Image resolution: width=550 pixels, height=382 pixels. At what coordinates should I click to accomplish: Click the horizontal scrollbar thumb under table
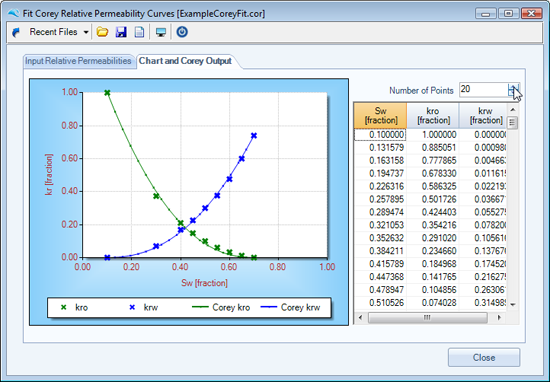coord(427,318)
